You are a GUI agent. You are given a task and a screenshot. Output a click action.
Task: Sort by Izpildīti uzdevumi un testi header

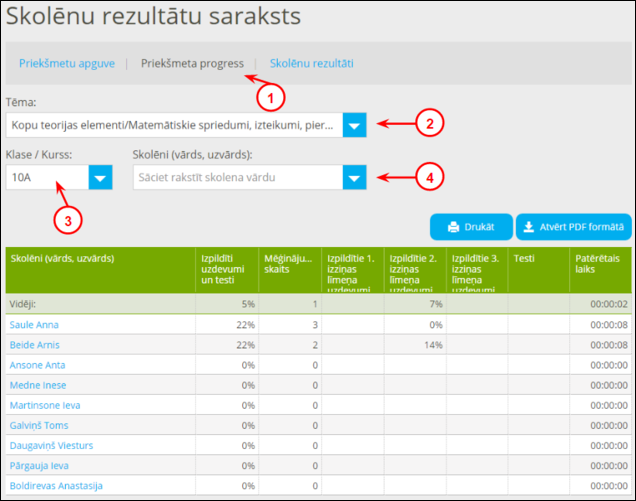(227, 270)
